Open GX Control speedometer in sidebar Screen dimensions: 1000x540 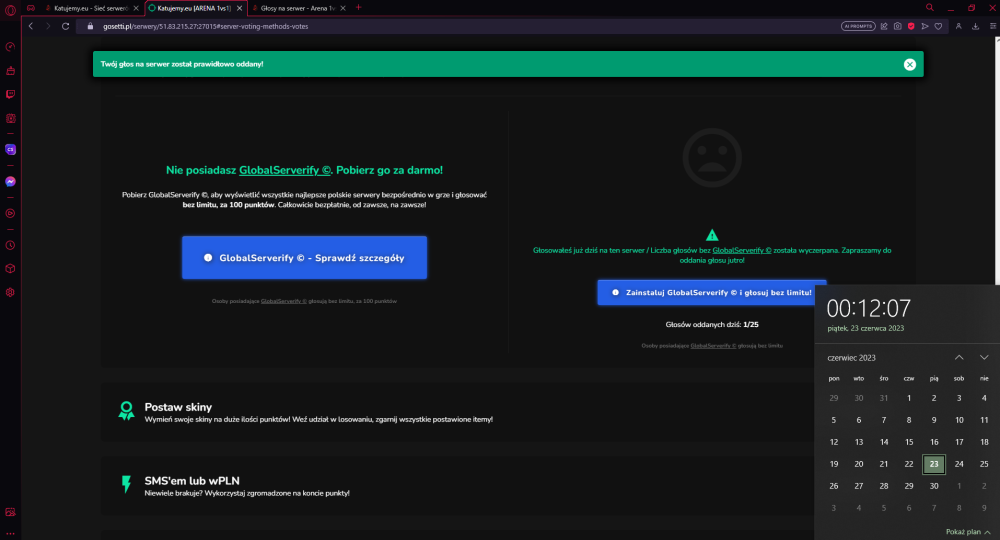click(x=10, y=47)
